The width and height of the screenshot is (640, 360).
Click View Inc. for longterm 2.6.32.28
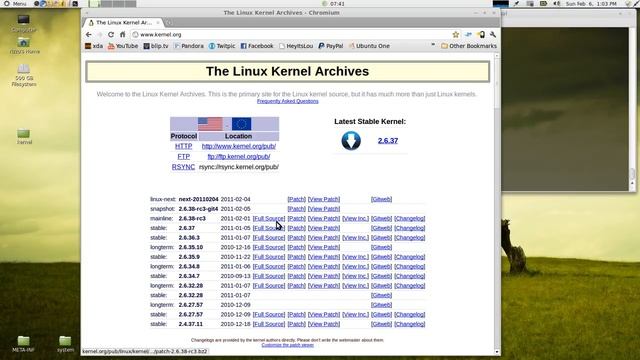coord(355,286)
